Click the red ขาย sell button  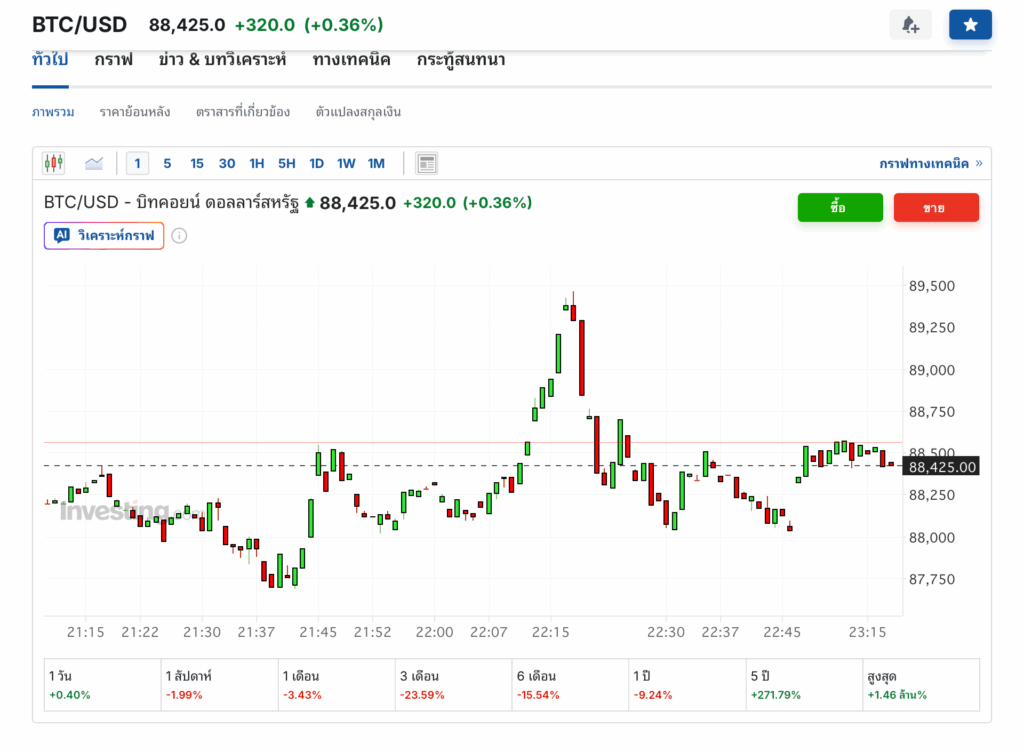(x=936, y=207)
